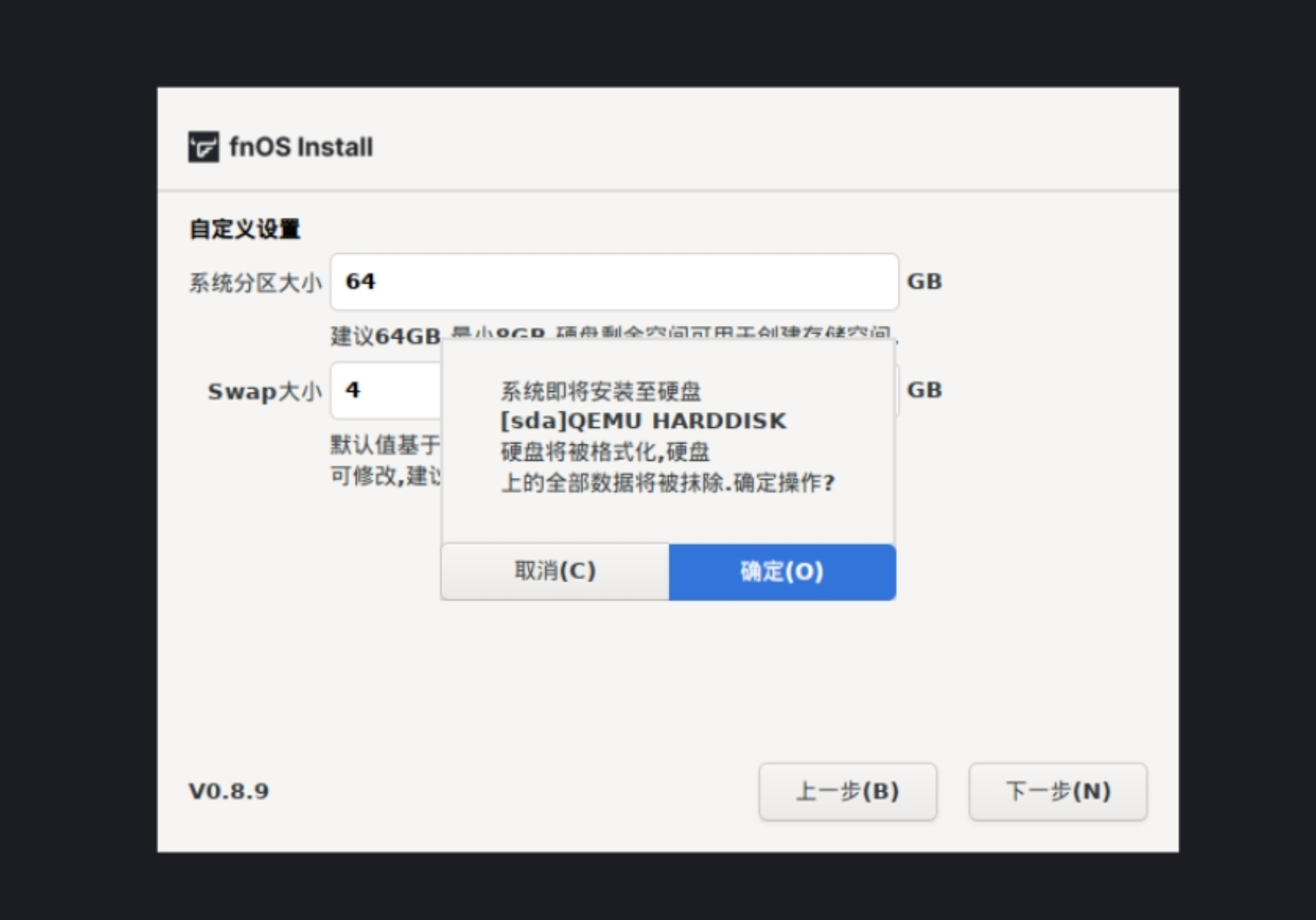This screenshot has width=1316, height=920.
Task: Confirm disk format with 确定(O)
Action: click(781, 571)
